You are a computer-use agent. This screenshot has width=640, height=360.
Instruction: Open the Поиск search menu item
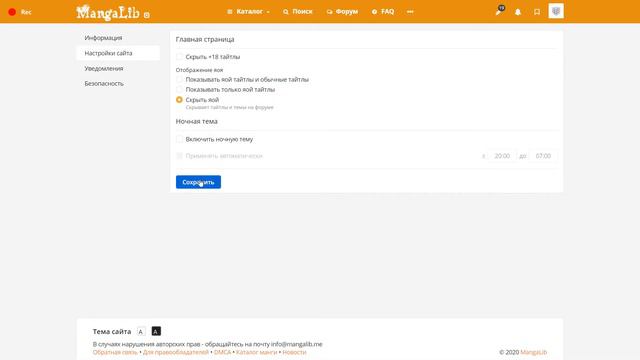(x=298, y=12)
